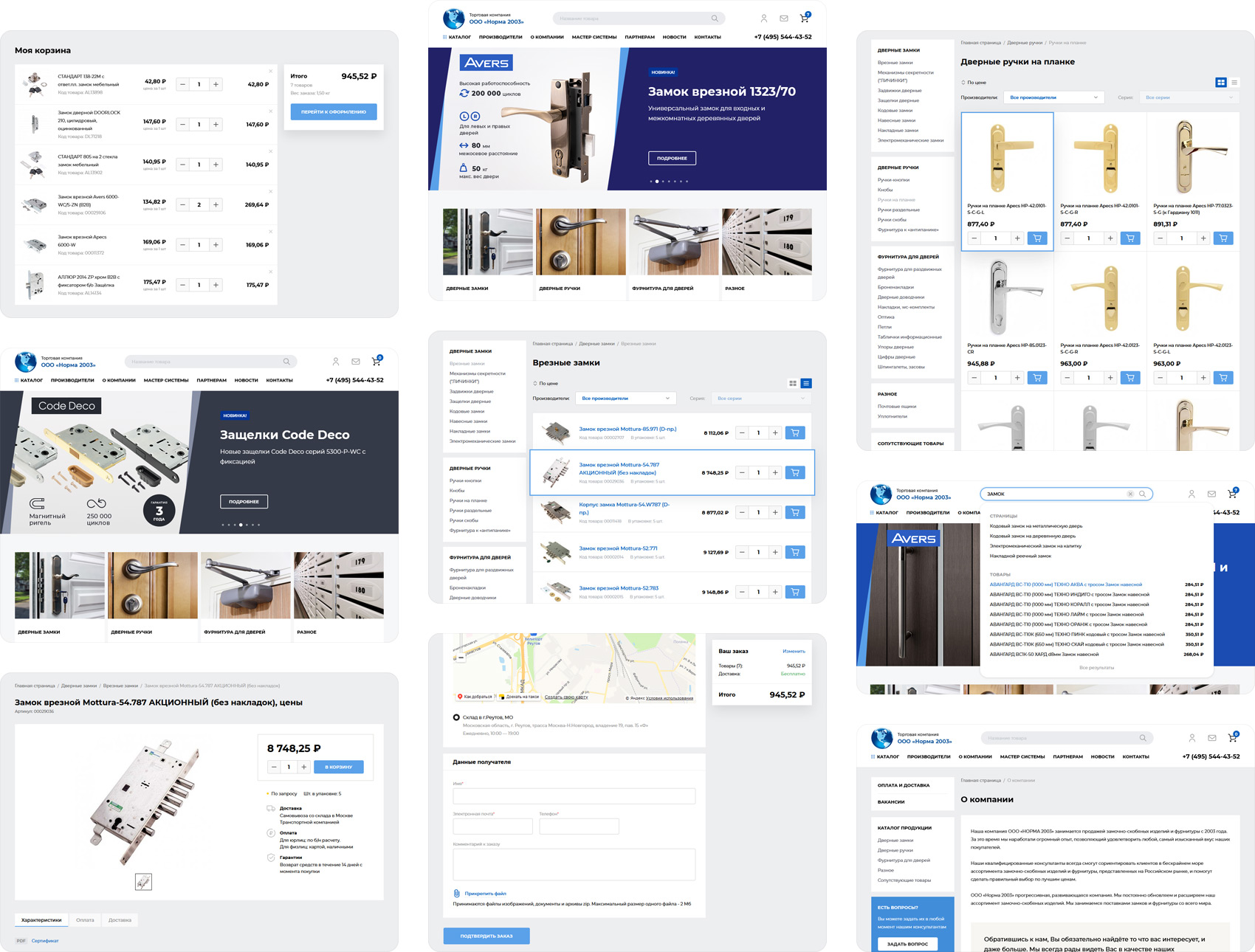Select first carousel dot on Avers banner
The height and width of the screenshot is (952, 1255).
tap(650, 181)
